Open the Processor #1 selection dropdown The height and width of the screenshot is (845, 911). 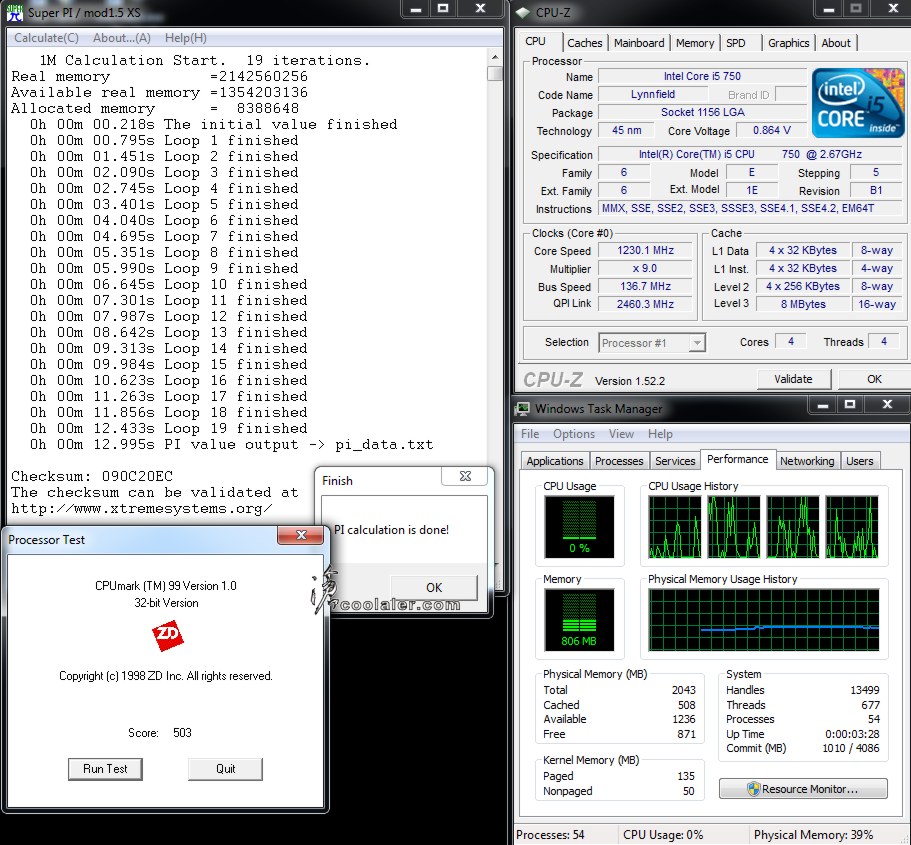[697, 343]
